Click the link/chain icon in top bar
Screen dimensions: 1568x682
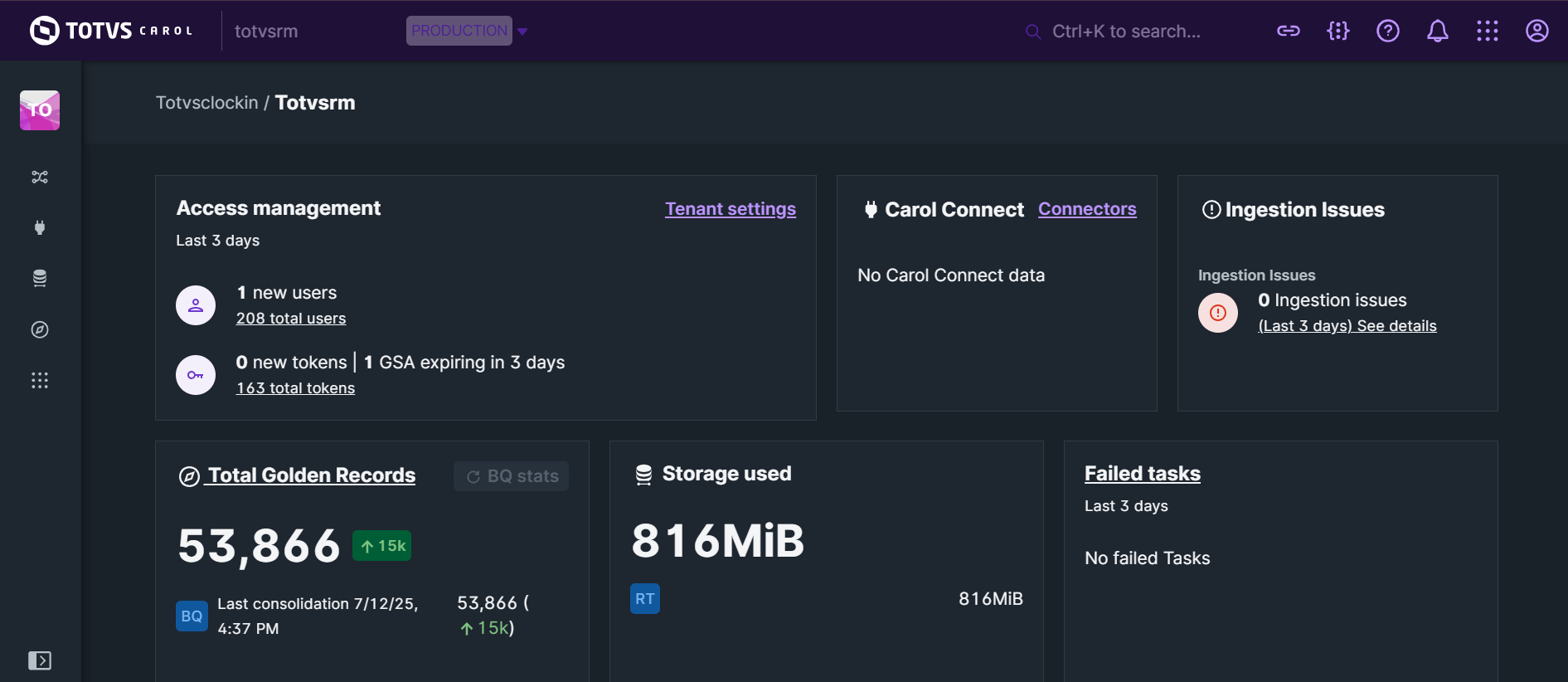[1288, 32]
